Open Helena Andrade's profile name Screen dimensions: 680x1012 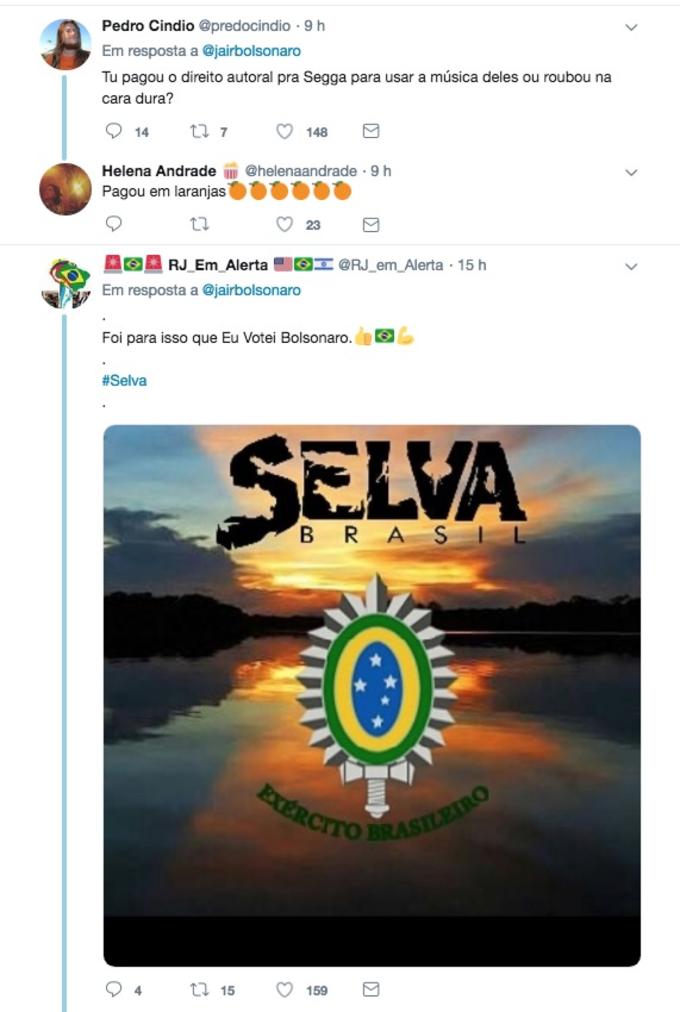[x=159, y=171]
